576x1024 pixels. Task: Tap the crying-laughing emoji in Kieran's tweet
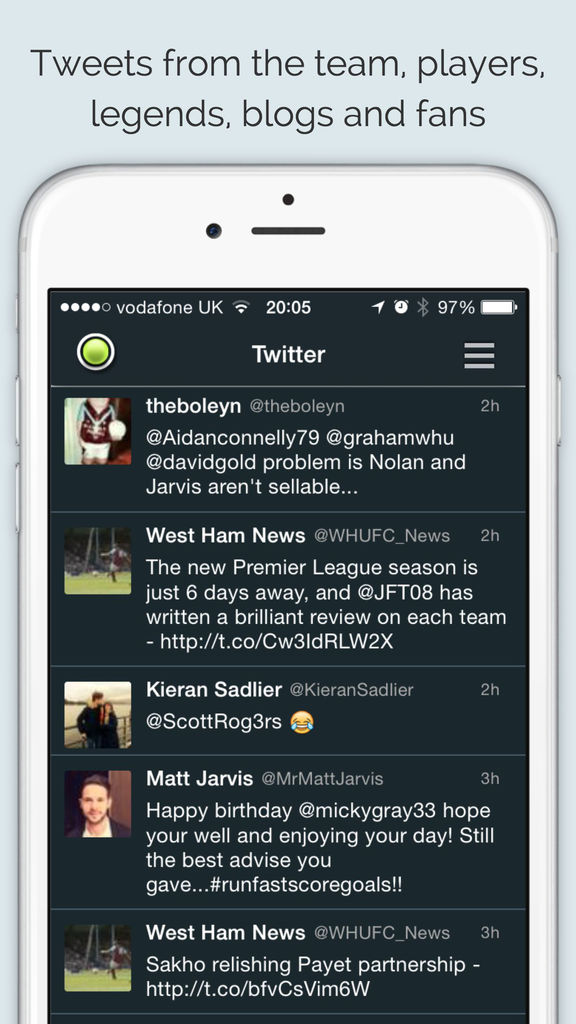pos(301,722)
